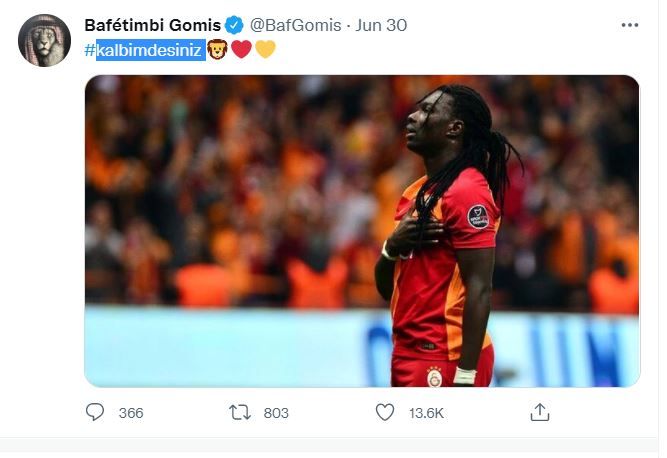Like the tweet with heart icon
This screenshot has width=667, height=458.
[385, 412]
